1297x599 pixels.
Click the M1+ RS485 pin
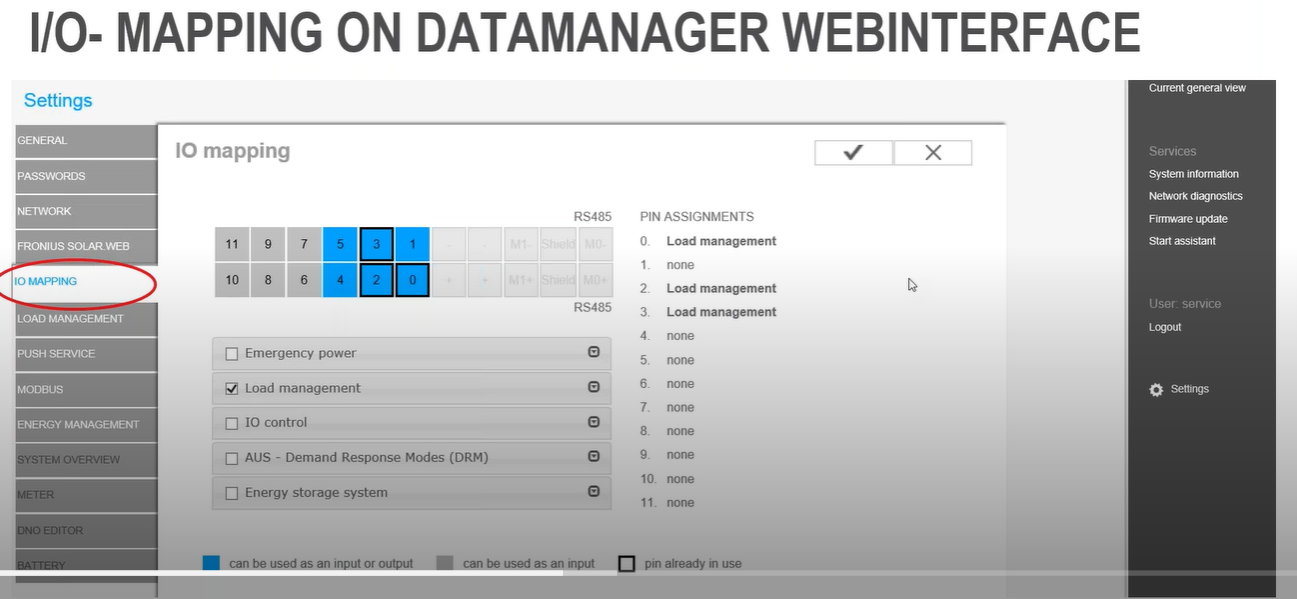coord(520,280)
